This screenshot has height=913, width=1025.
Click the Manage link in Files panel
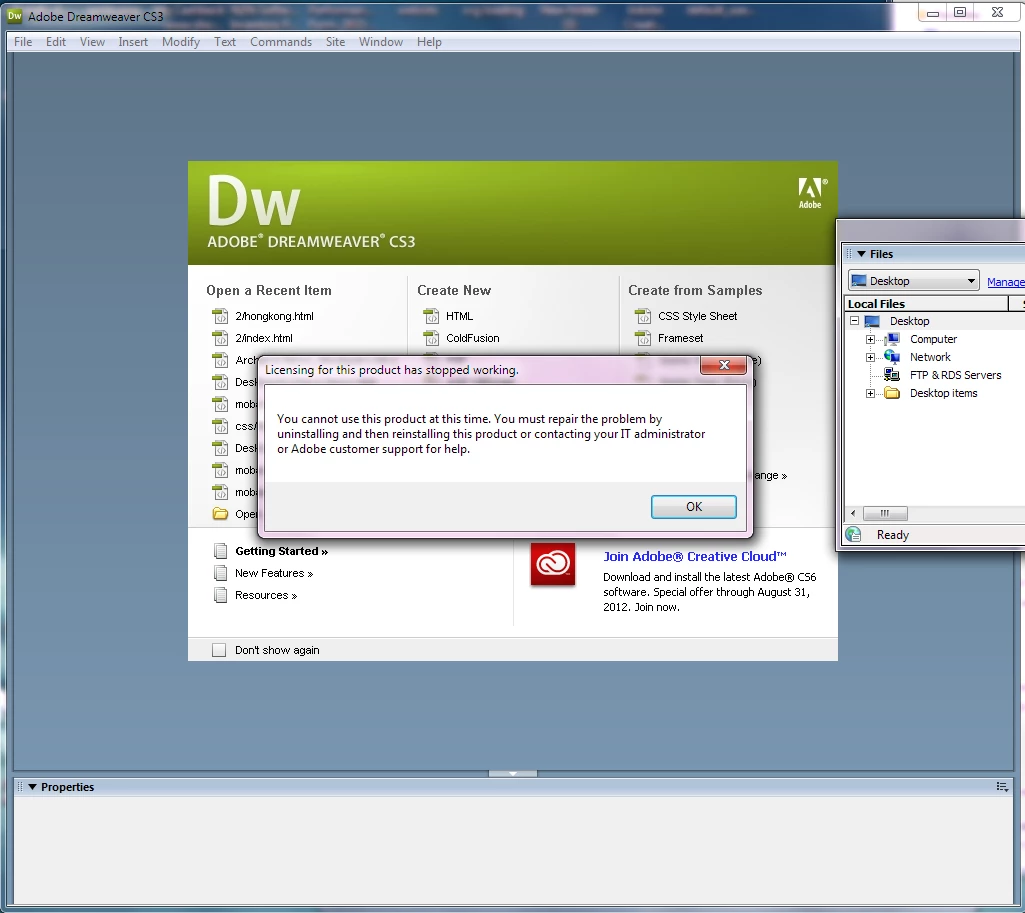point(1005,282)
